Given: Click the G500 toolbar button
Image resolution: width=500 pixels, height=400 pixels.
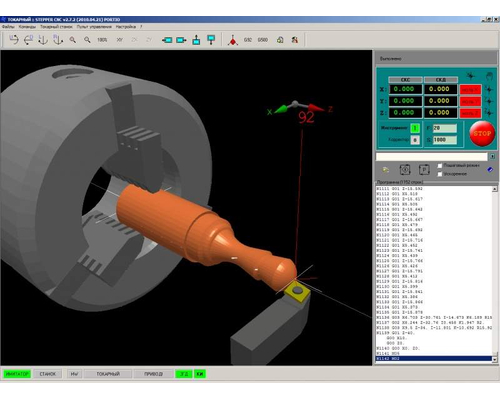Looking at the screenshot, I should point(263,40).
